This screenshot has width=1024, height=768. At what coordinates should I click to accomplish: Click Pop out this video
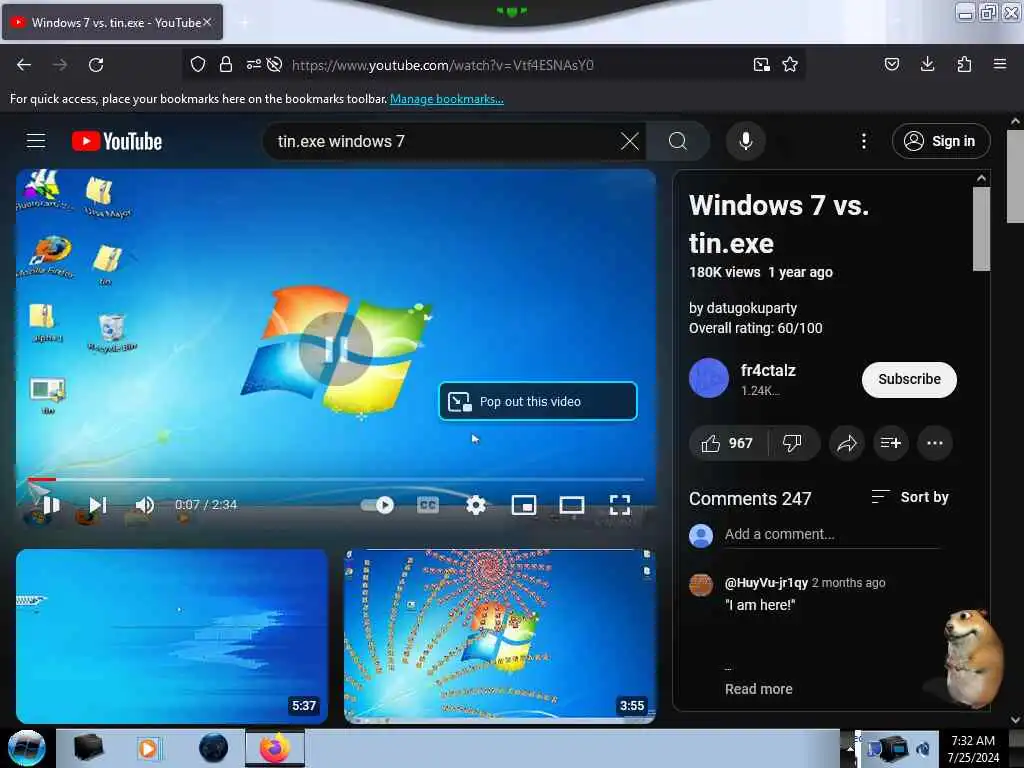pos(537,401)
